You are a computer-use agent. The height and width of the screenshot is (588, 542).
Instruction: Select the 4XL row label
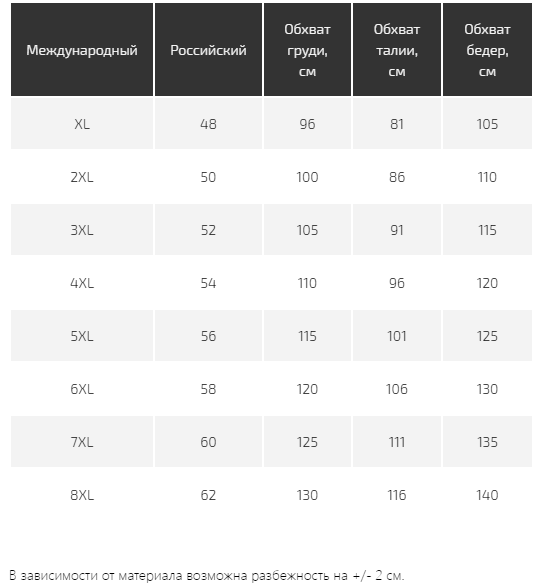click(x=82, y=283)
